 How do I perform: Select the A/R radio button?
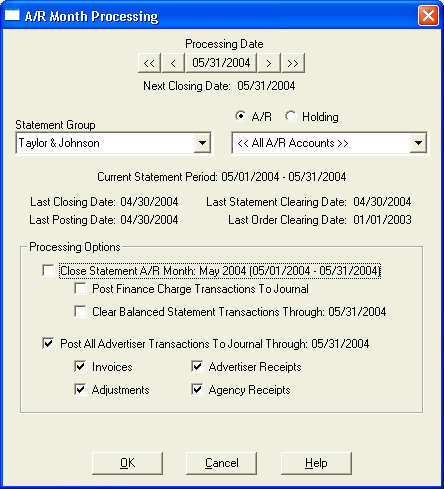click(x=240, y=116)
